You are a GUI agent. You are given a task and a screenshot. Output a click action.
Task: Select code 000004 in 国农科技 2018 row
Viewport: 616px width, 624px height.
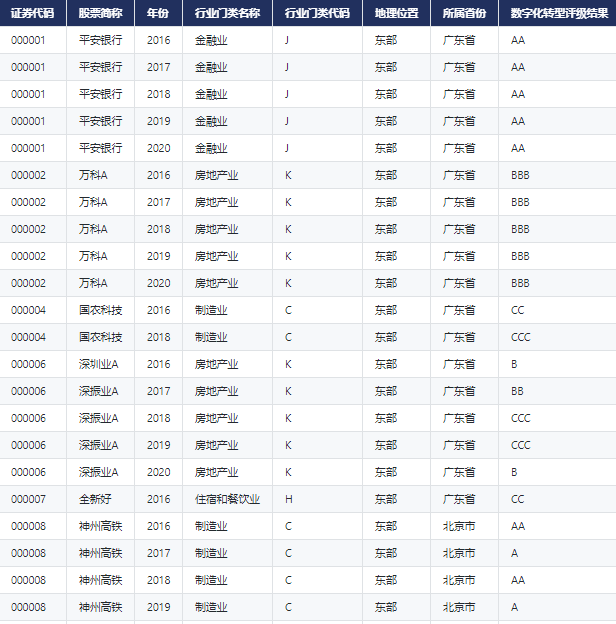[28, 337]
